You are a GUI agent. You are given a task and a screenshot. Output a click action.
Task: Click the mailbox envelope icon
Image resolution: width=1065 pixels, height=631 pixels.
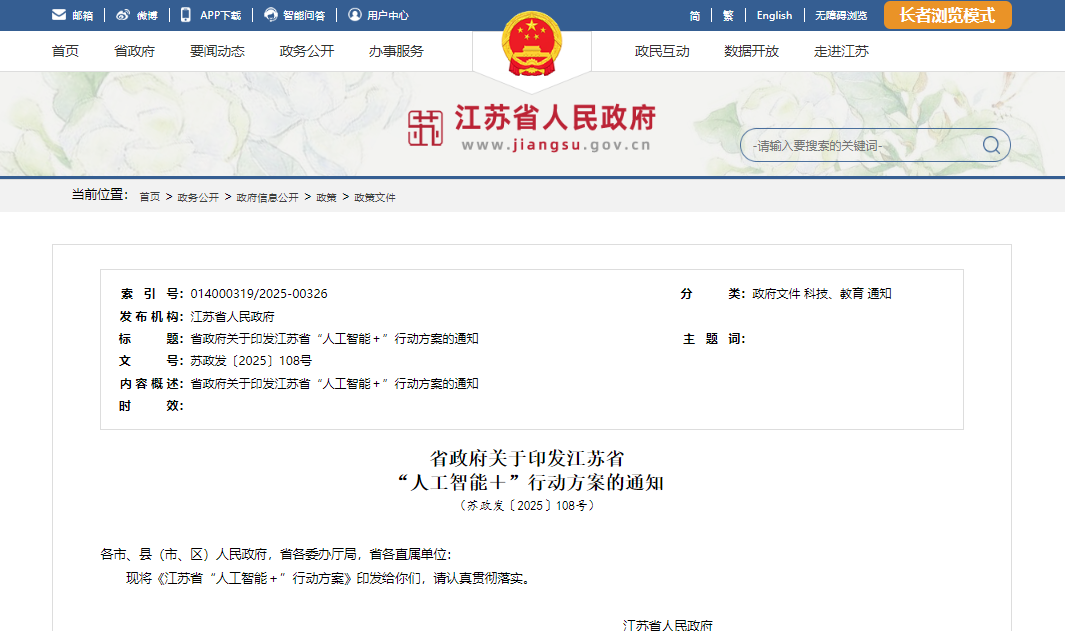point(59,15)
